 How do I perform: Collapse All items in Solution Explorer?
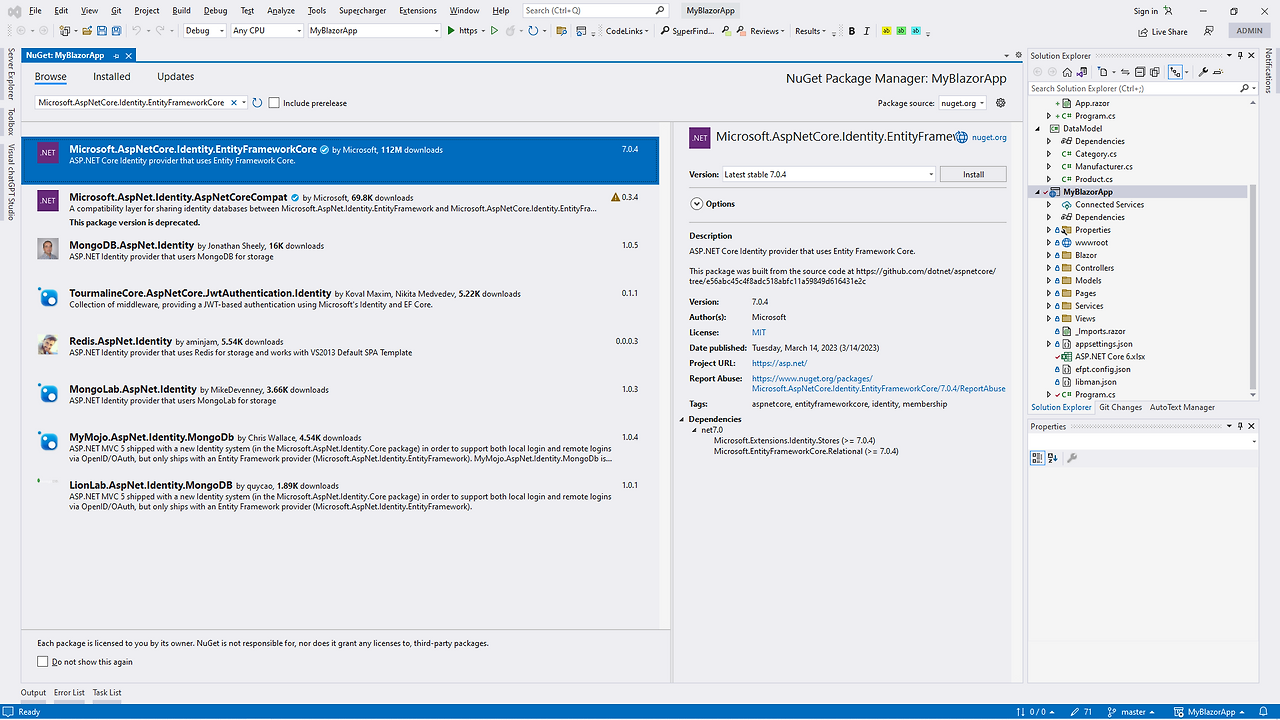[1140, 72]
